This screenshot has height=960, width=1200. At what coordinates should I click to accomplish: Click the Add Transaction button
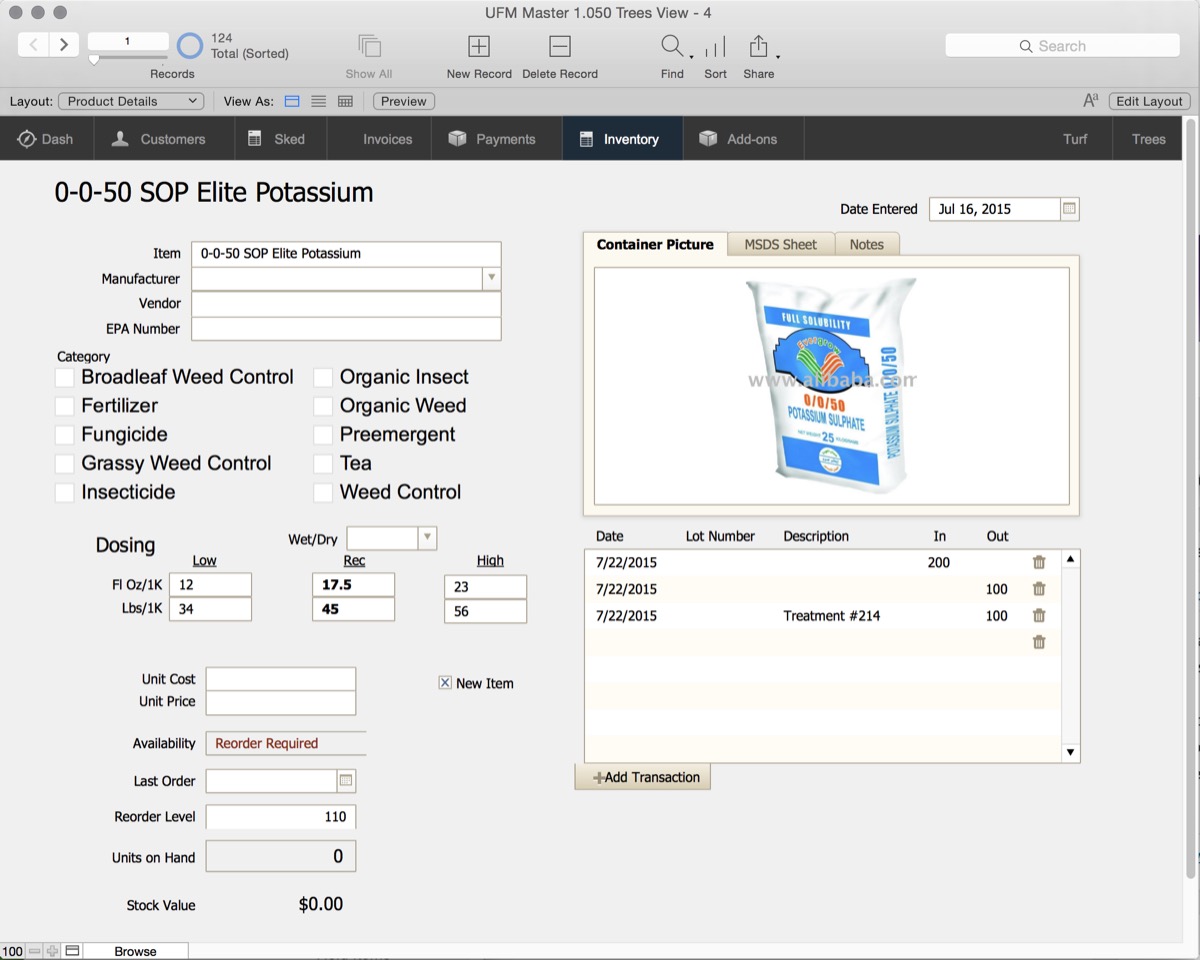[x=643, y=777]
